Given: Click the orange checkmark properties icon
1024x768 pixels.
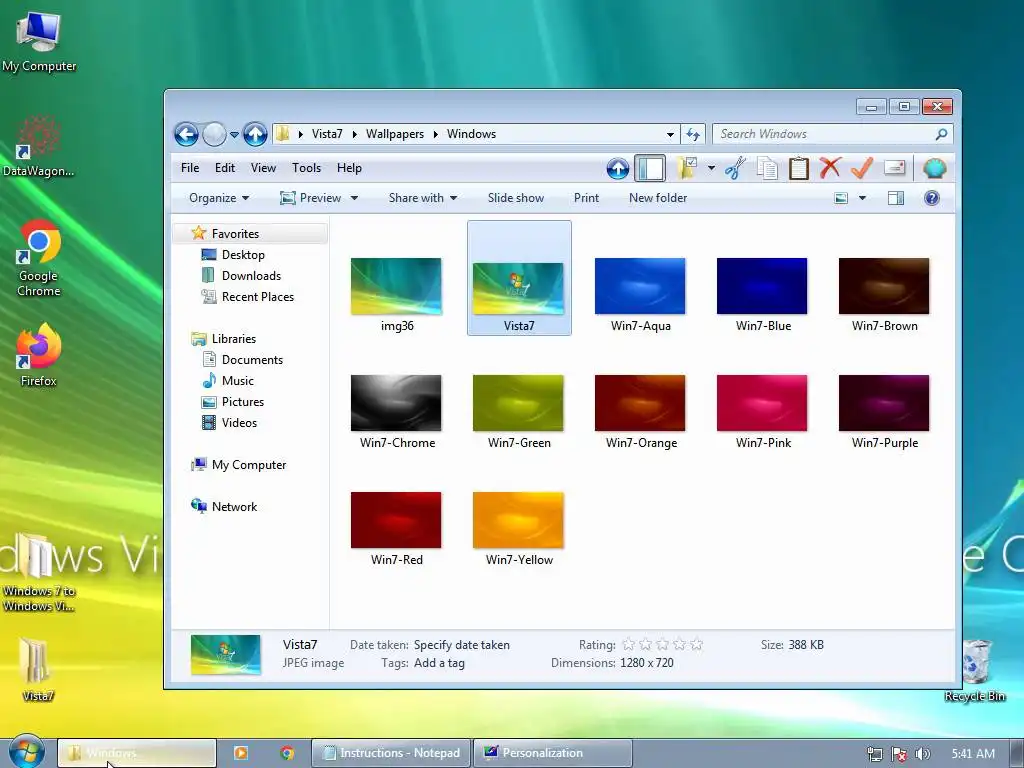Looking at the screenshot, I should (x=862, y=168).
